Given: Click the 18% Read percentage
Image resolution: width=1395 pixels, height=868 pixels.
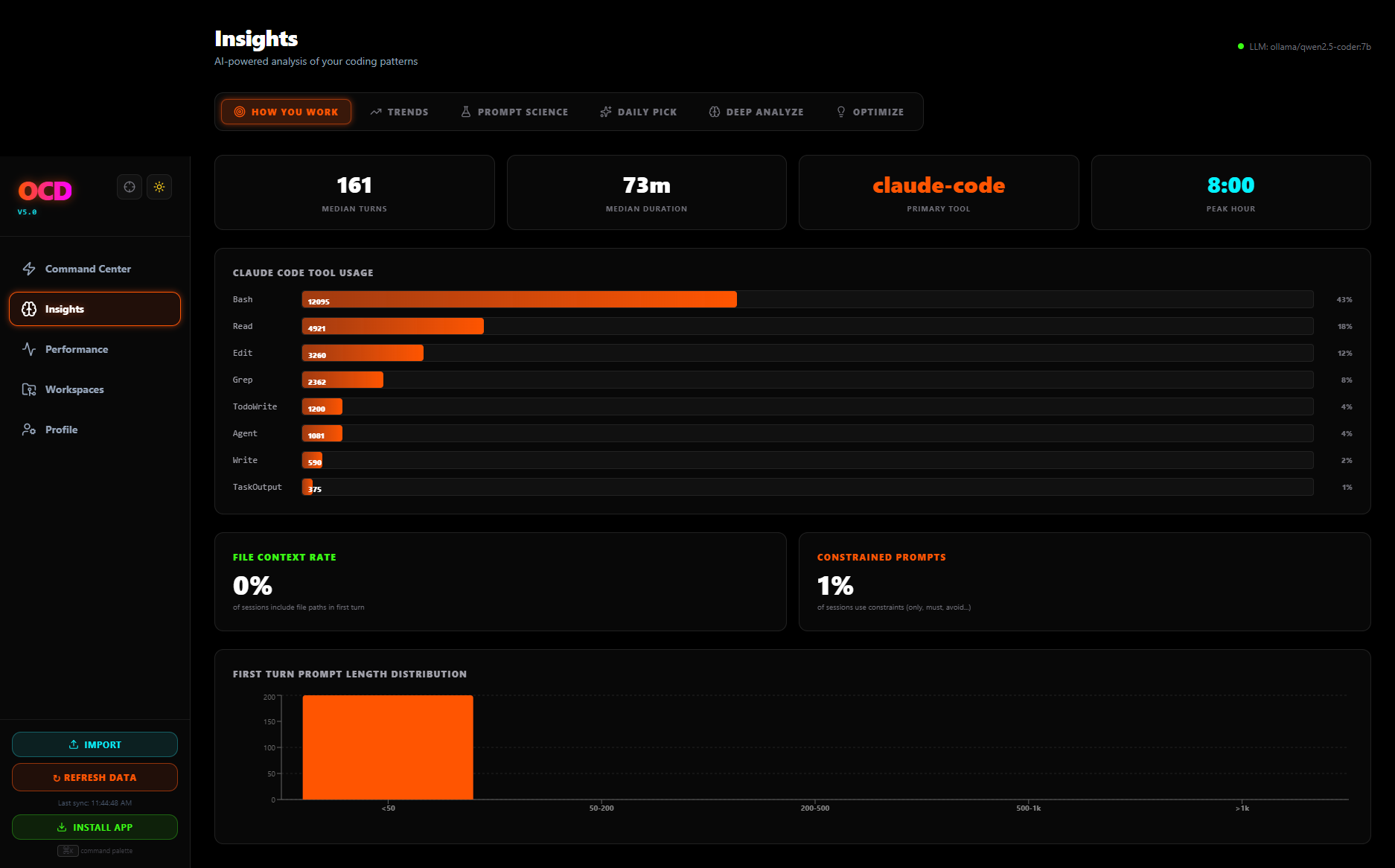Looking at the screenshot, I should pos(1344,326).
